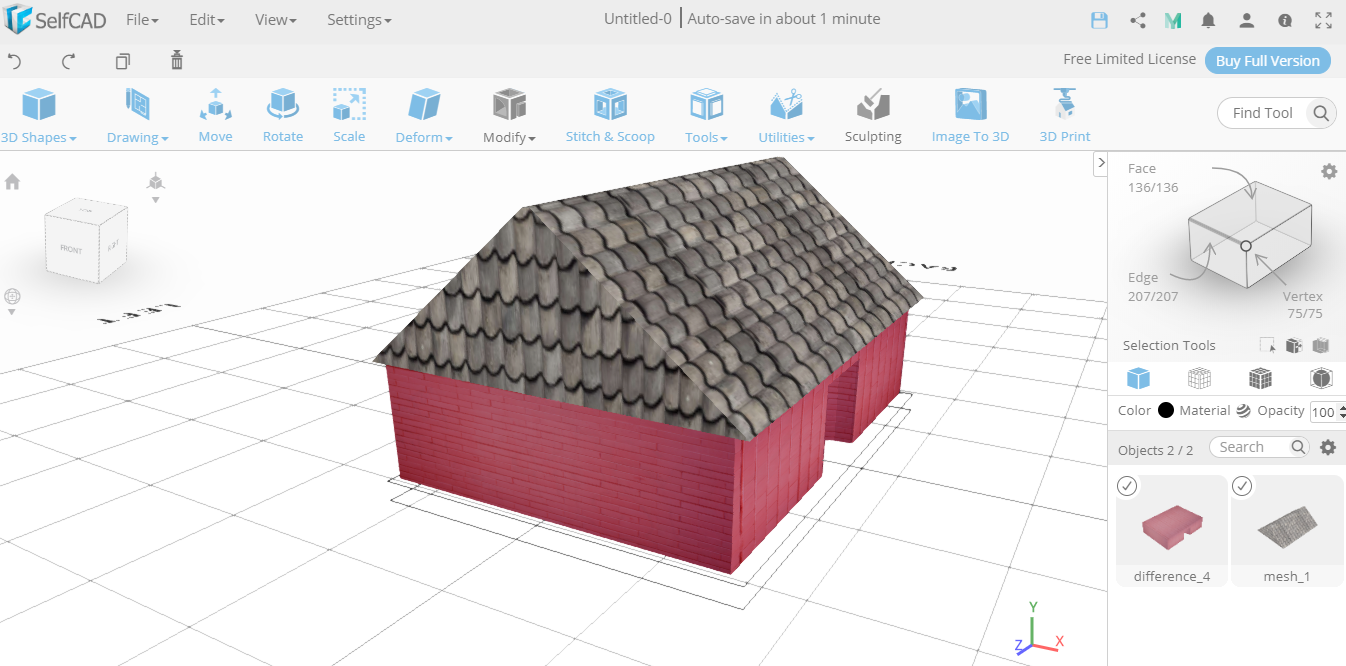This screenshot has height=666, width=1346.
Task: Click the Share icon
Action: pos(1137,20)
